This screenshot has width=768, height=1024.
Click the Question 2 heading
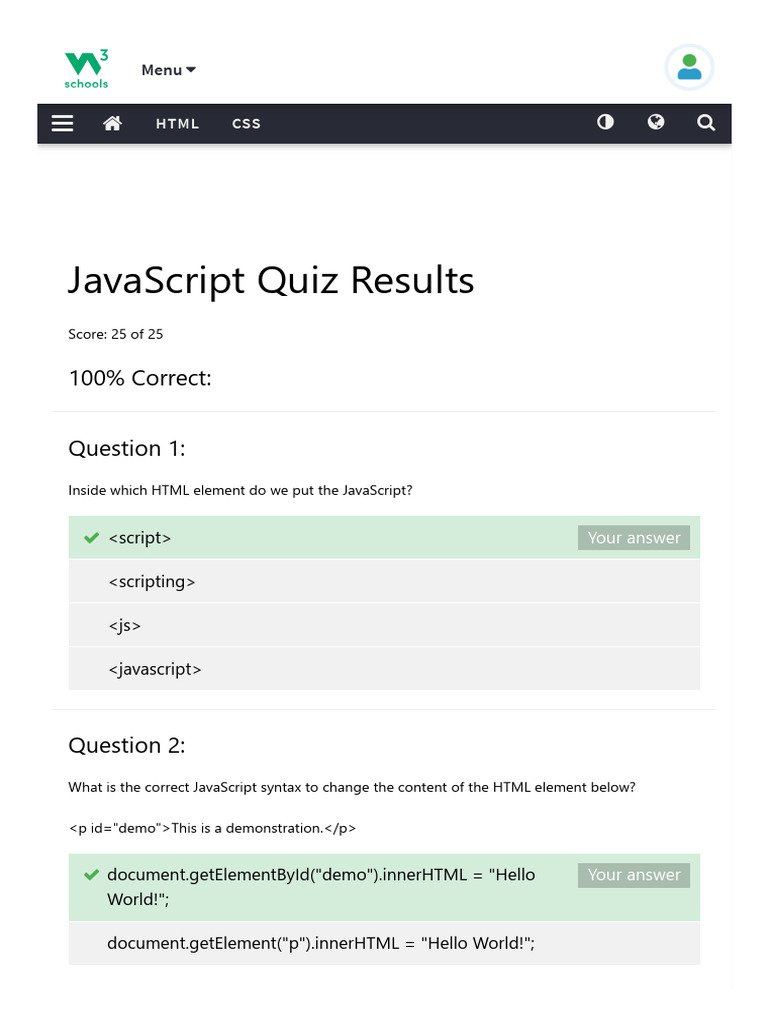(127, 745)
